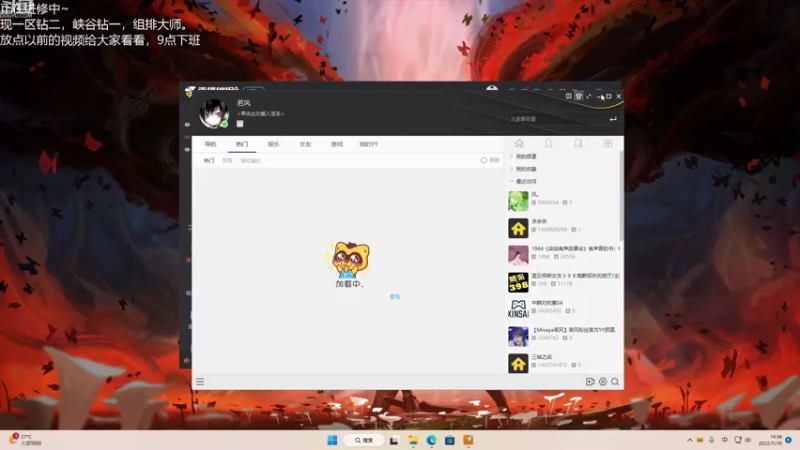Switch to the 热门 main tab
Image resolution: width=800 pixels, height=450 pixels.
pos(242,144)
